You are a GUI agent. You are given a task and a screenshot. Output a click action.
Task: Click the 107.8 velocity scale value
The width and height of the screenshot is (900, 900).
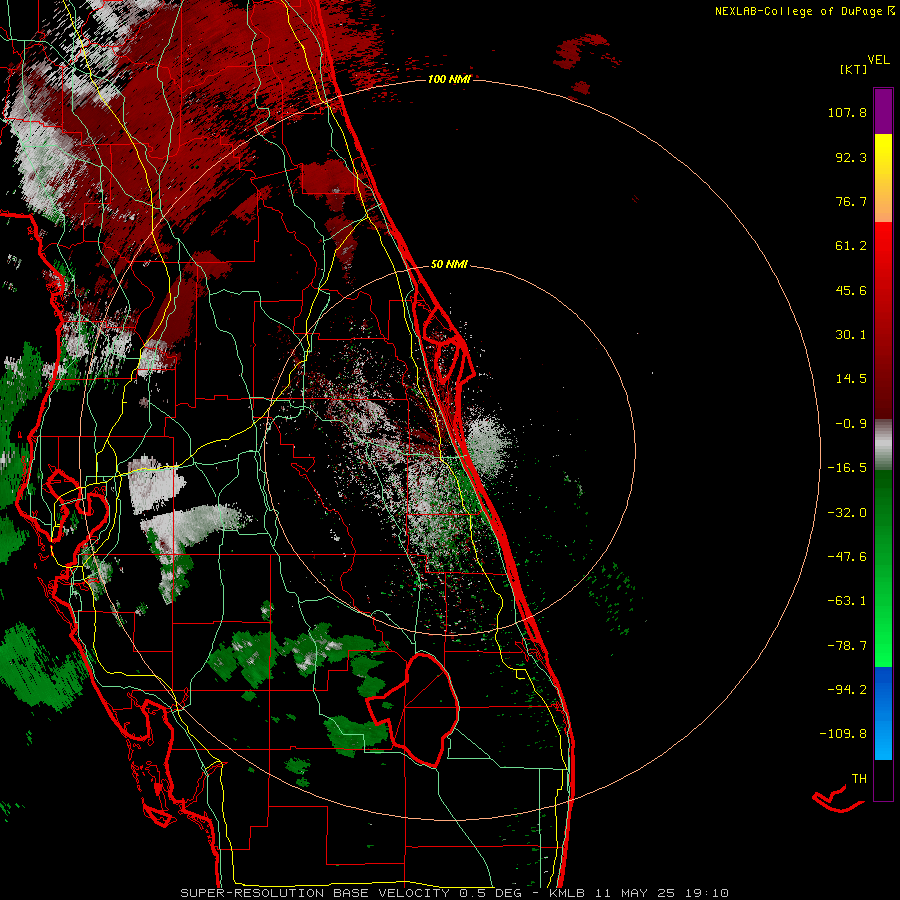[x=847, y=112]
